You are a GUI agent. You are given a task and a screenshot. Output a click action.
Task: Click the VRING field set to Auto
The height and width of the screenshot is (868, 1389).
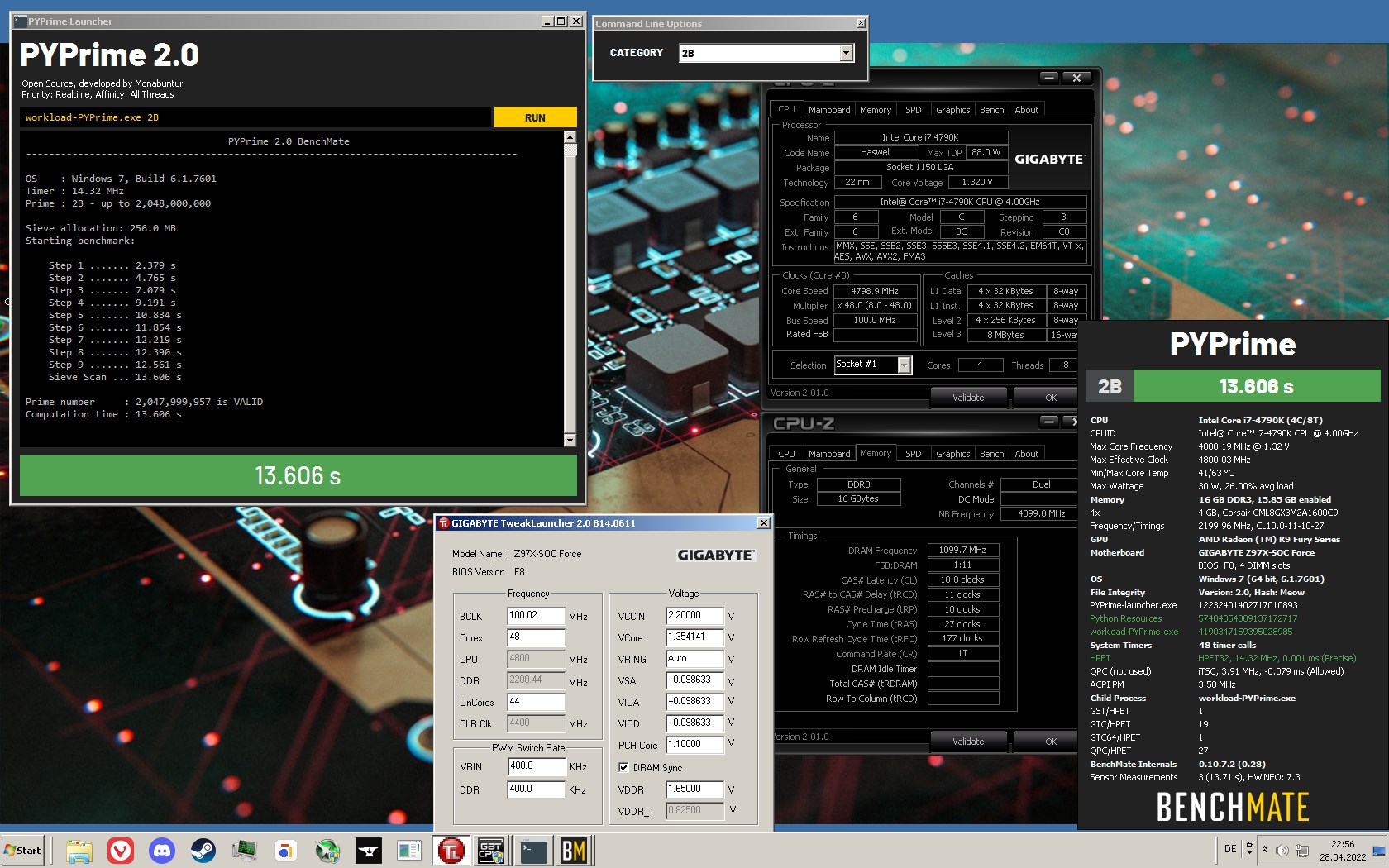click(x=694, y=659)
